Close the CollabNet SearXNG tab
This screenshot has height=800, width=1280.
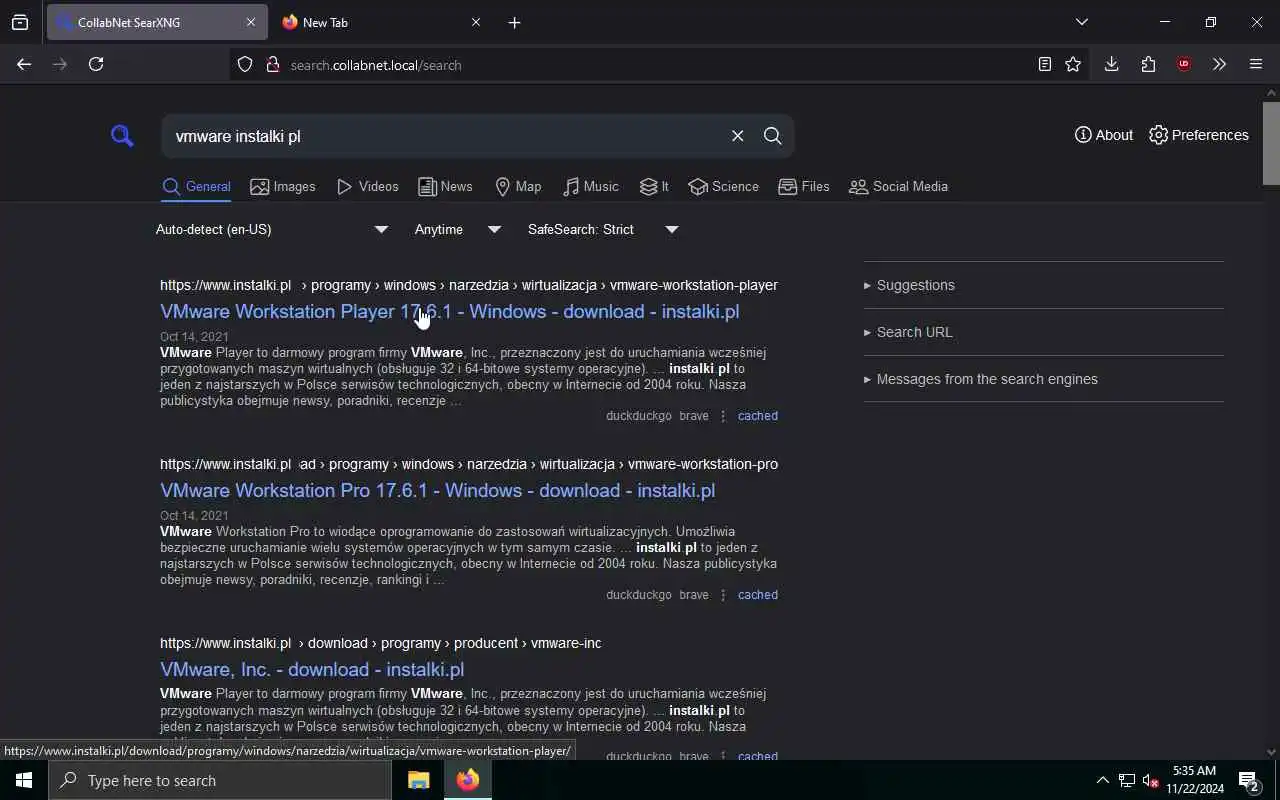click(250, 22)
